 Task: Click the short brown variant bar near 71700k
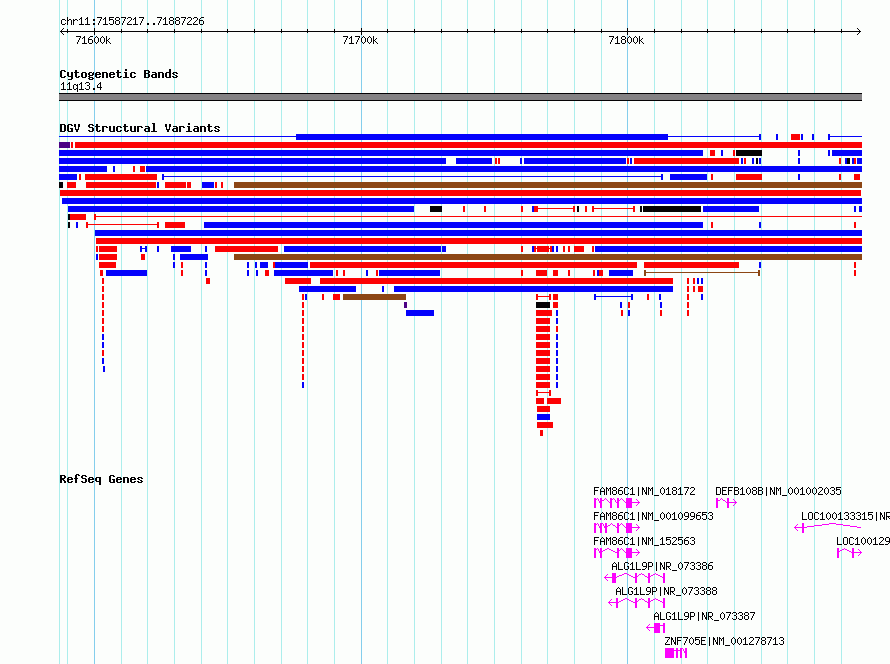point(375,297)
